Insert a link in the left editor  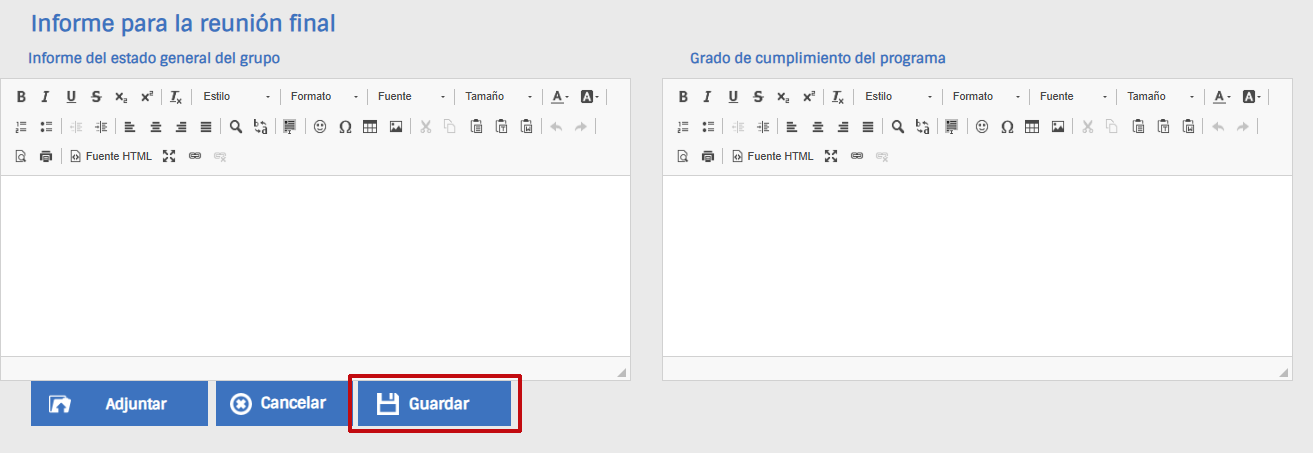(195, 157)
